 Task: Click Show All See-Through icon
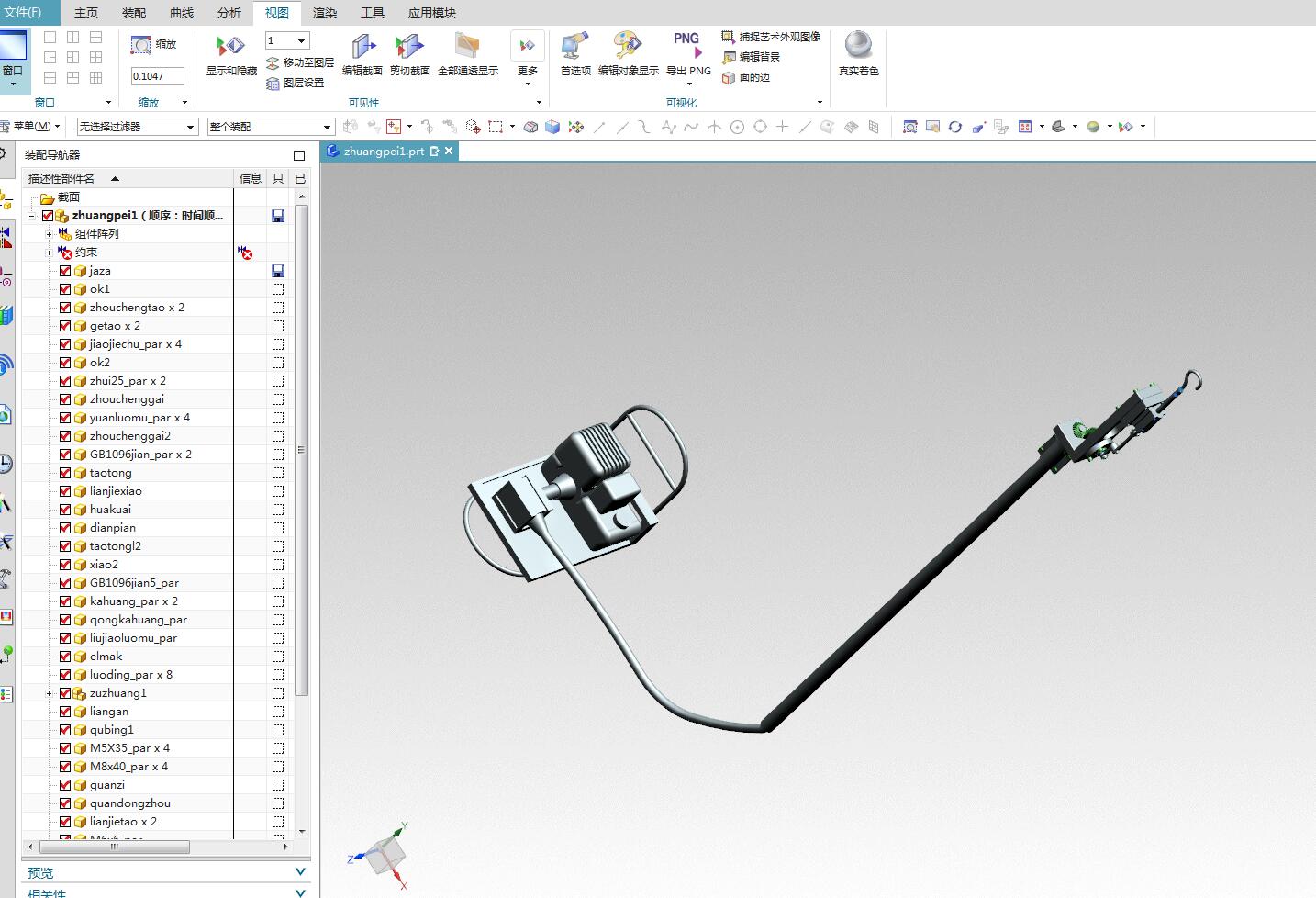(467, 46)
